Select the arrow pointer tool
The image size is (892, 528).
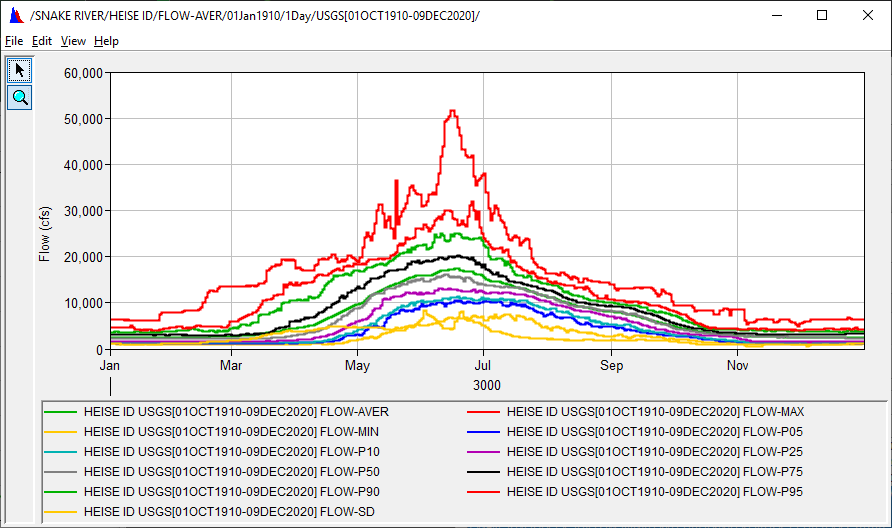coord(20,69)
